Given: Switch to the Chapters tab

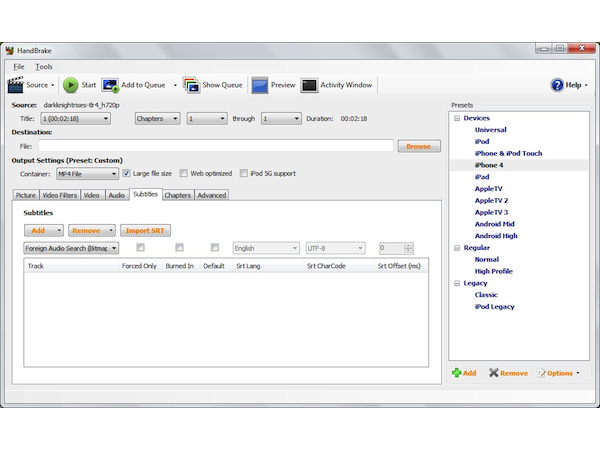Looking at the screenshot, I should (x=178, y=195).
